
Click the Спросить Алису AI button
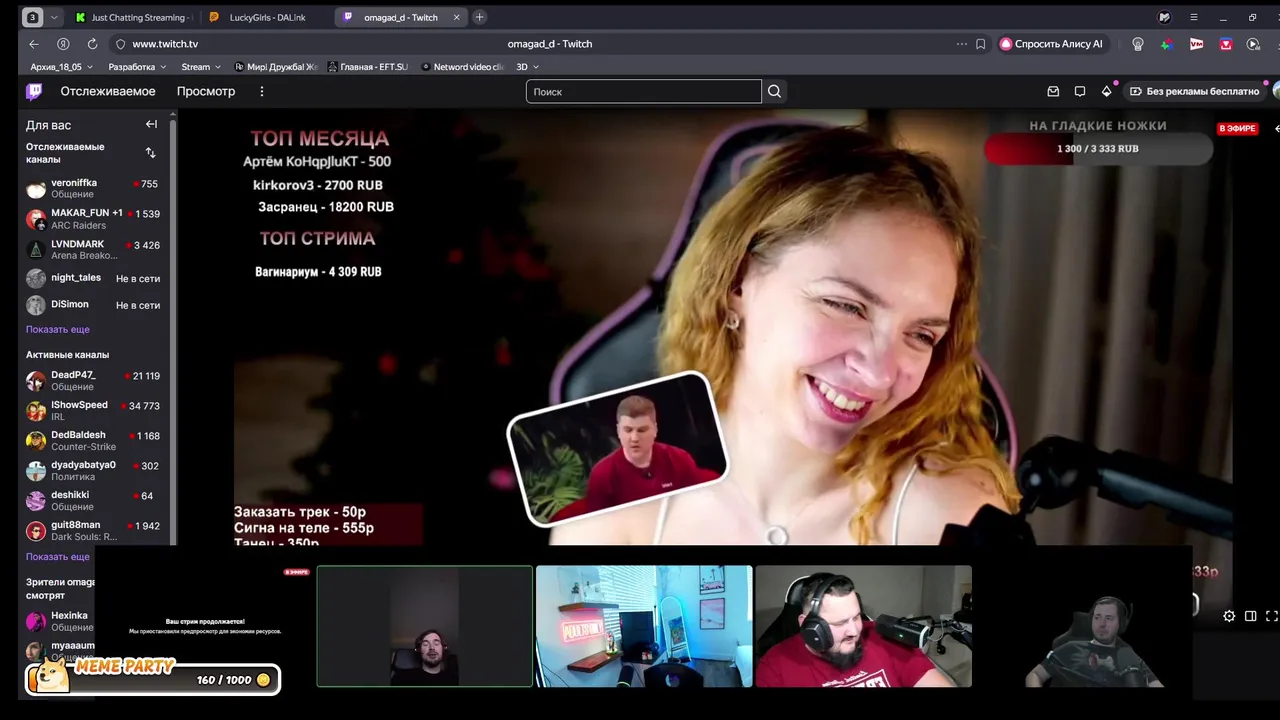point(1052,44)
